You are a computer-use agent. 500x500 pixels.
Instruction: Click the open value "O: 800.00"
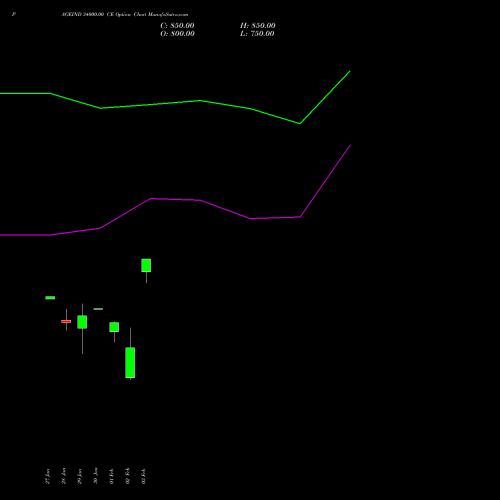[177, 34]
